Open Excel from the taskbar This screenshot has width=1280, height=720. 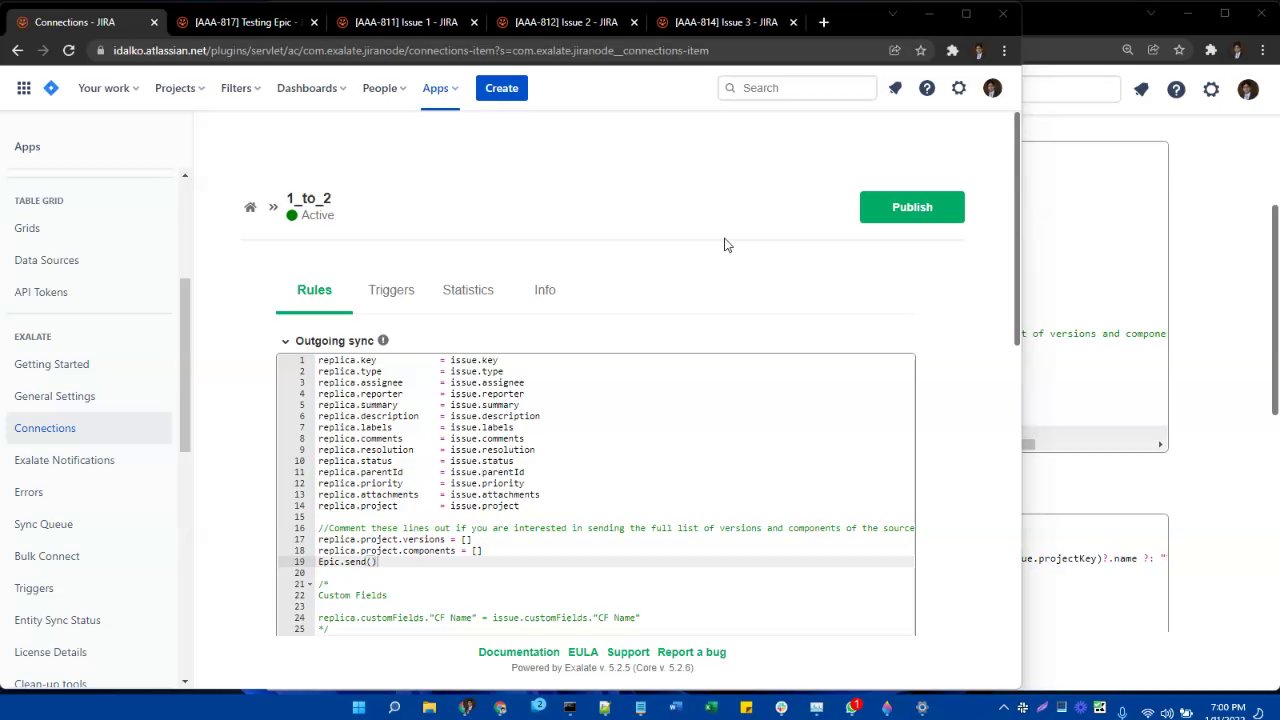pyautogui.click(x=711, y=708)
